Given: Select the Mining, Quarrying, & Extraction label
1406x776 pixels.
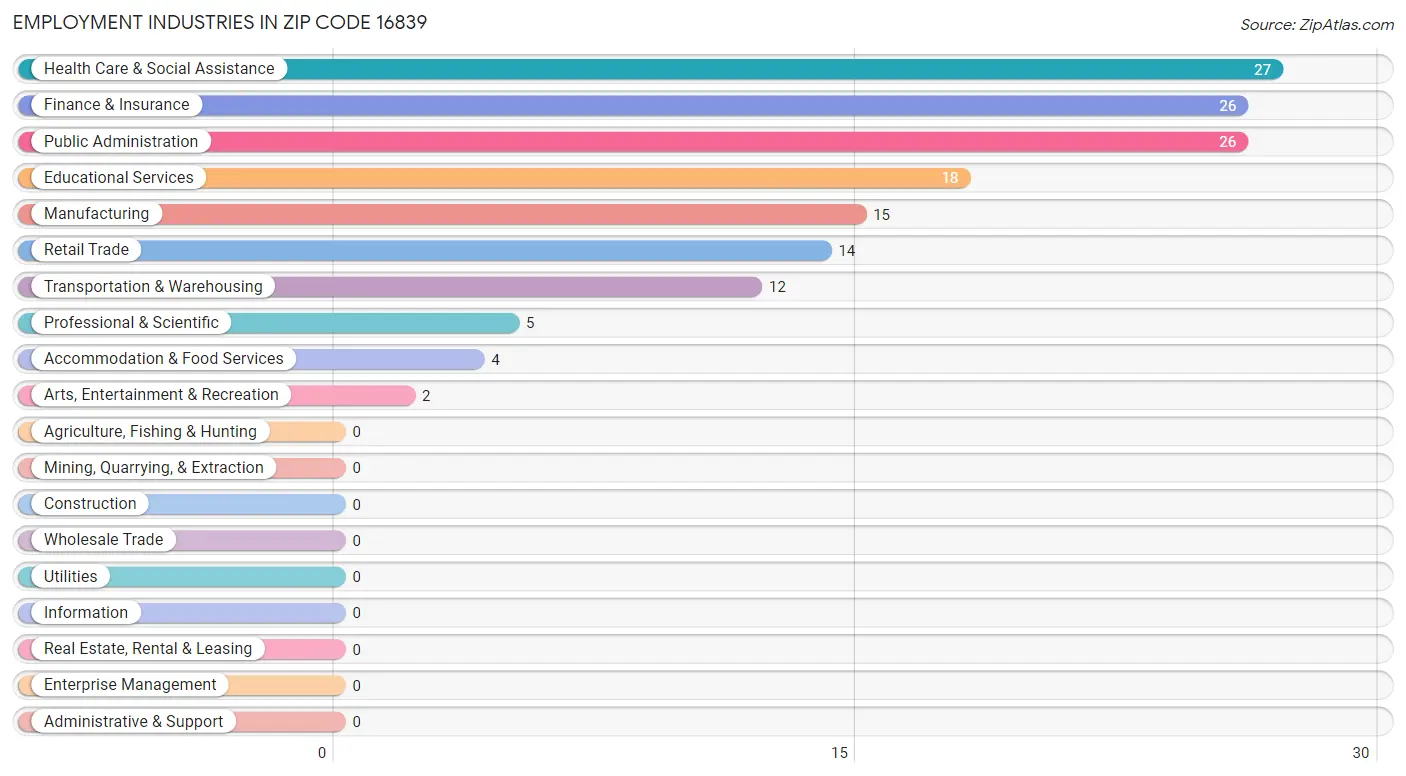Looking at the screenshot, I should tap(154, 468).
